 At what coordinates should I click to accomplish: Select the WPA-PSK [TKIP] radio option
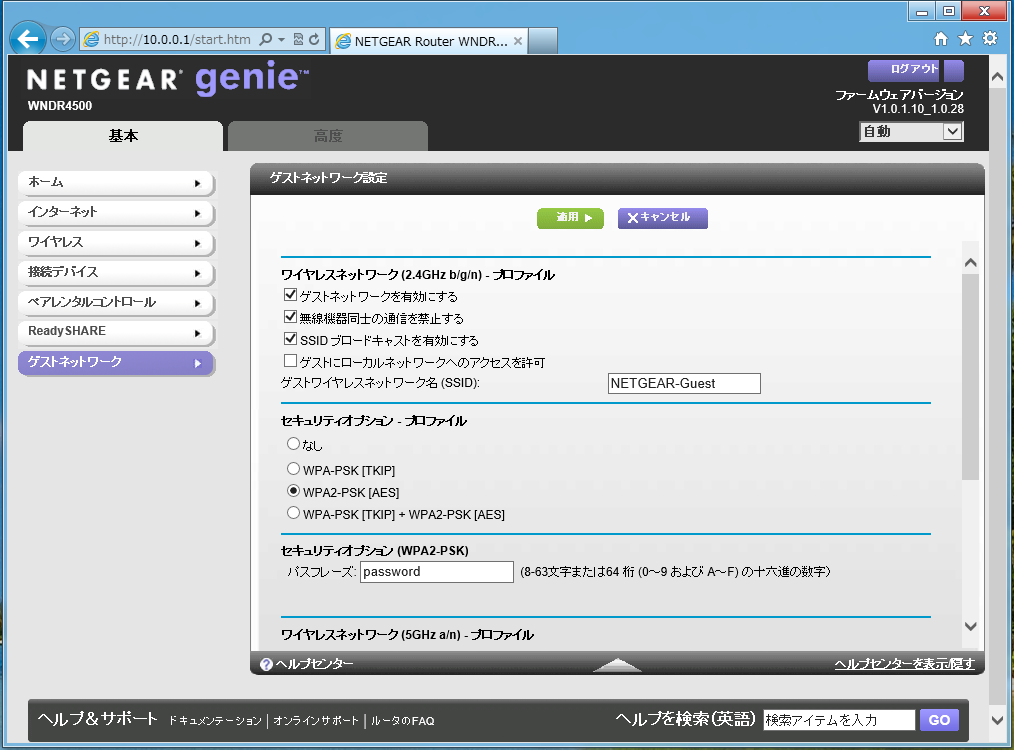[293, 469]
